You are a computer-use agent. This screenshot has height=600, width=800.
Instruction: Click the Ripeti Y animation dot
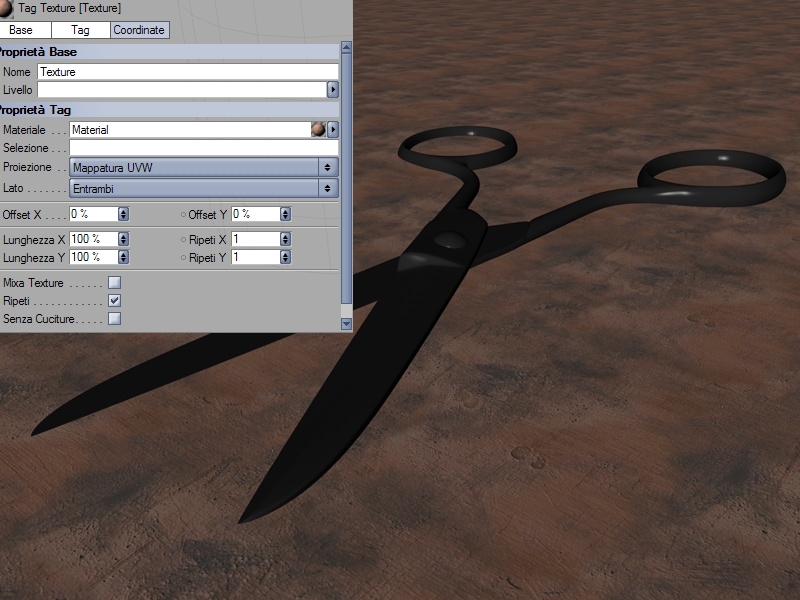pos(184,258)
